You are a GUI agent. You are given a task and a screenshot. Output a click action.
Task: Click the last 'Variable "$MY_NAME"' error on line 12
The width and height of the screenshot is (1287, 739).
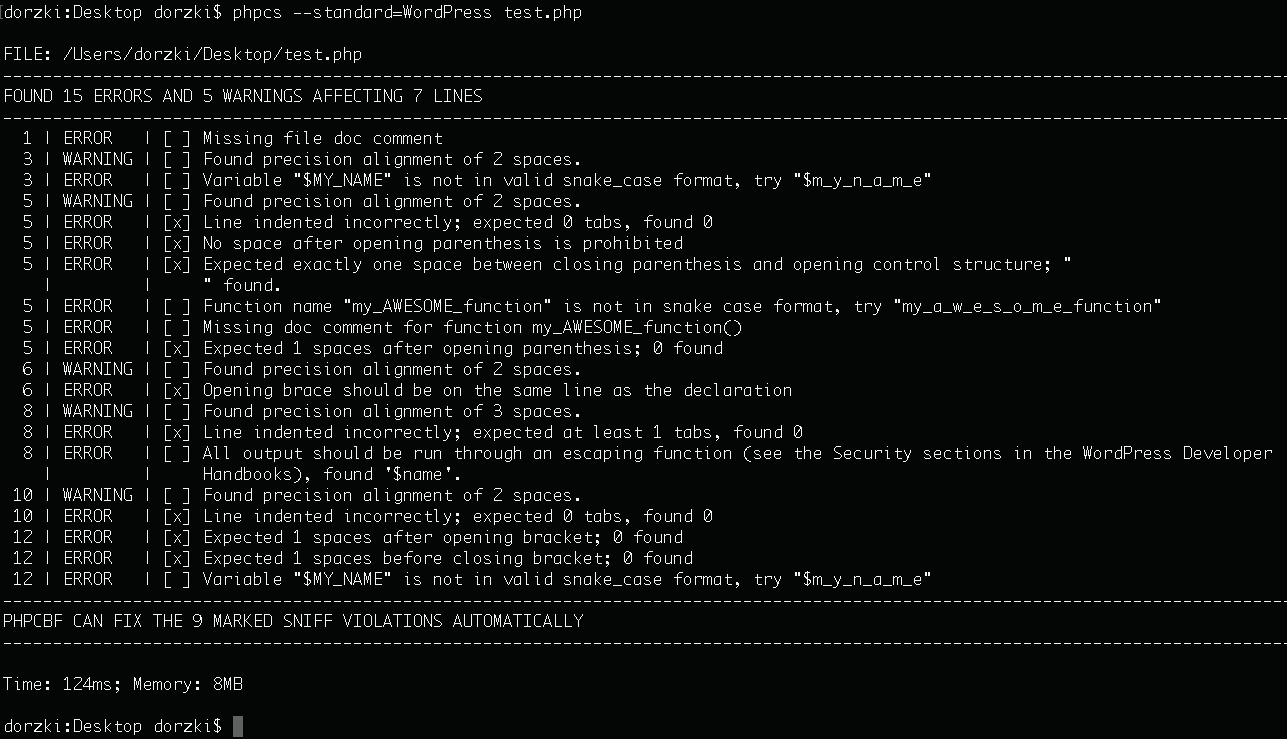(x=567, y=579)
